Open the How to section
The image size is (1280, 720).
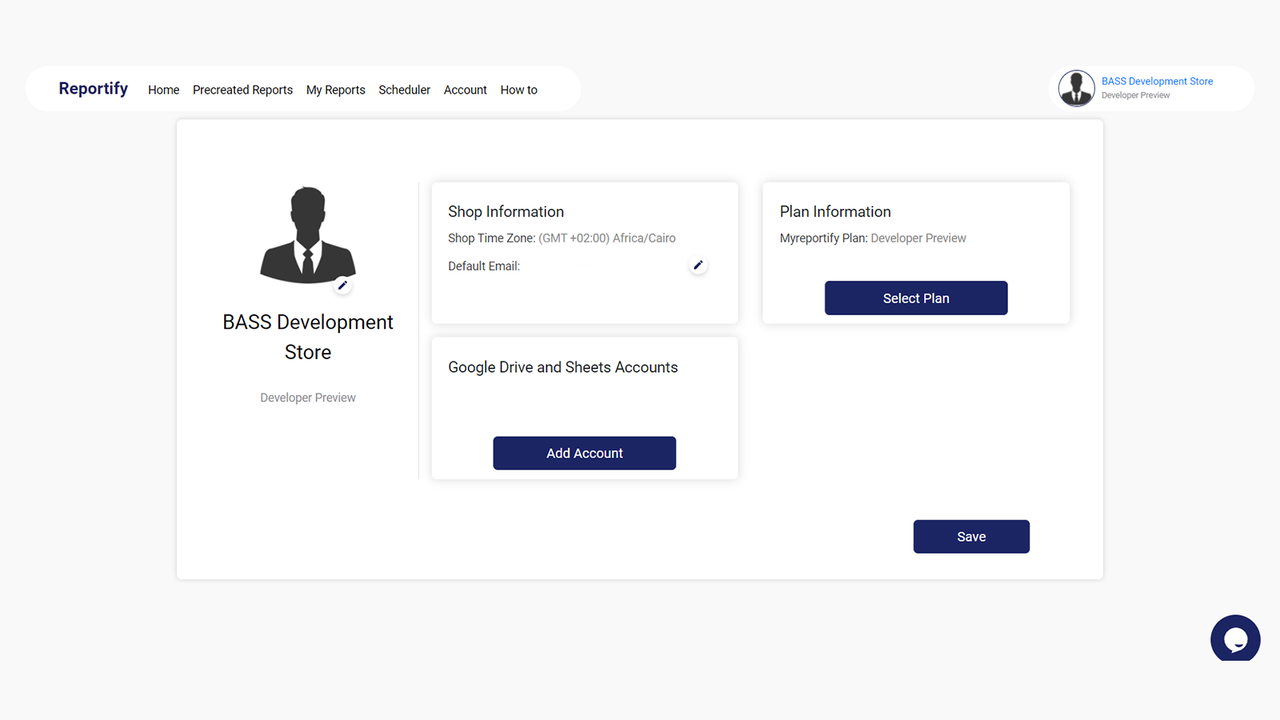519,90
